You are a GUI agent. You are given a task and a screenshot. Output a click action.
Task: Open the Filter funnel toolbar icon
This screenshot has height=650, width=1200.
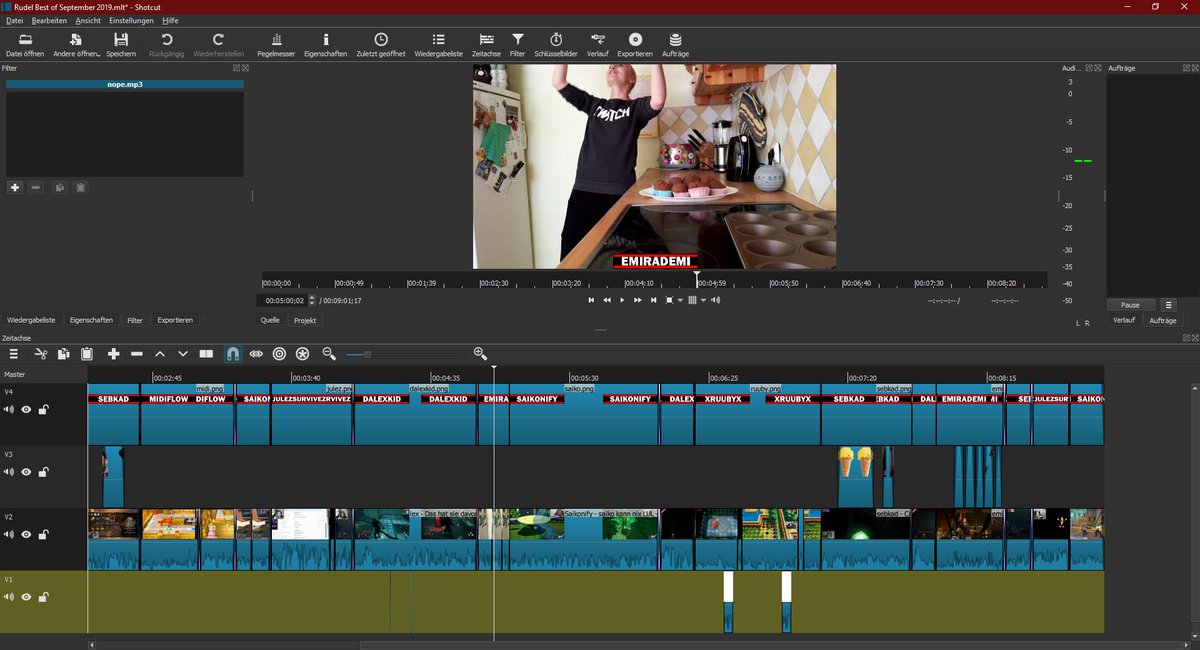(517, 44)
